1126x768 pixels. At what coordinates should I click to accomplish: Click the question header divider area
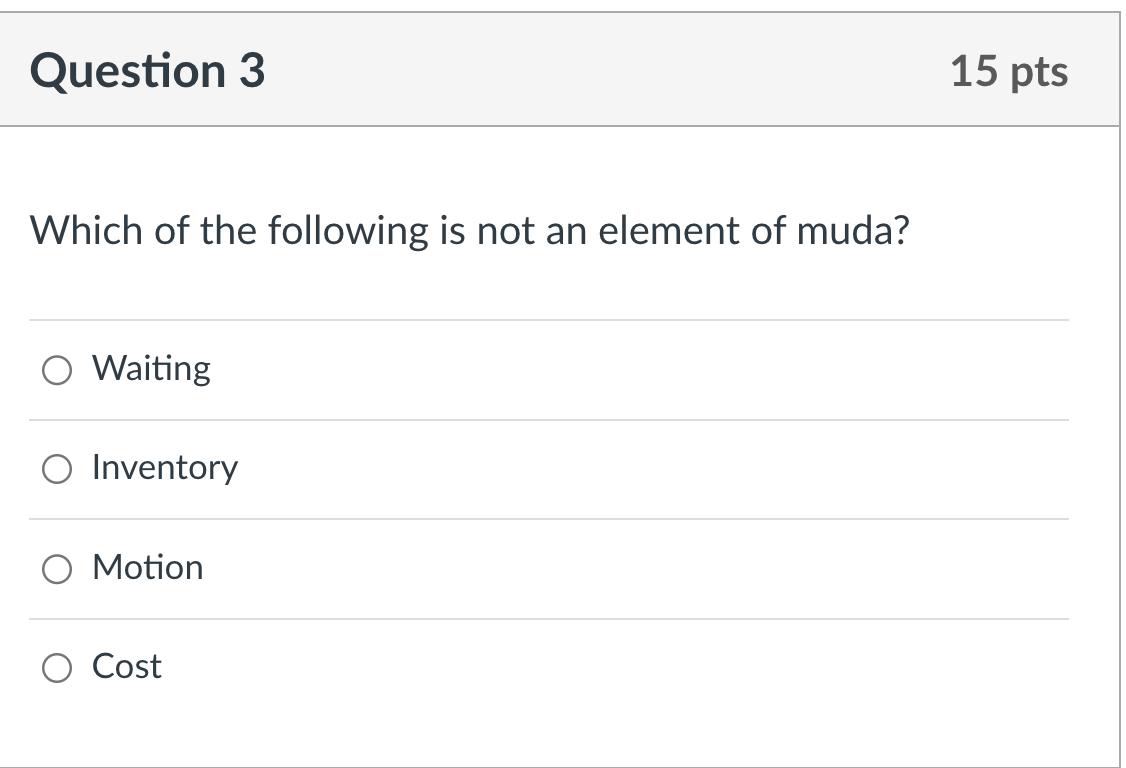(563, 126)
